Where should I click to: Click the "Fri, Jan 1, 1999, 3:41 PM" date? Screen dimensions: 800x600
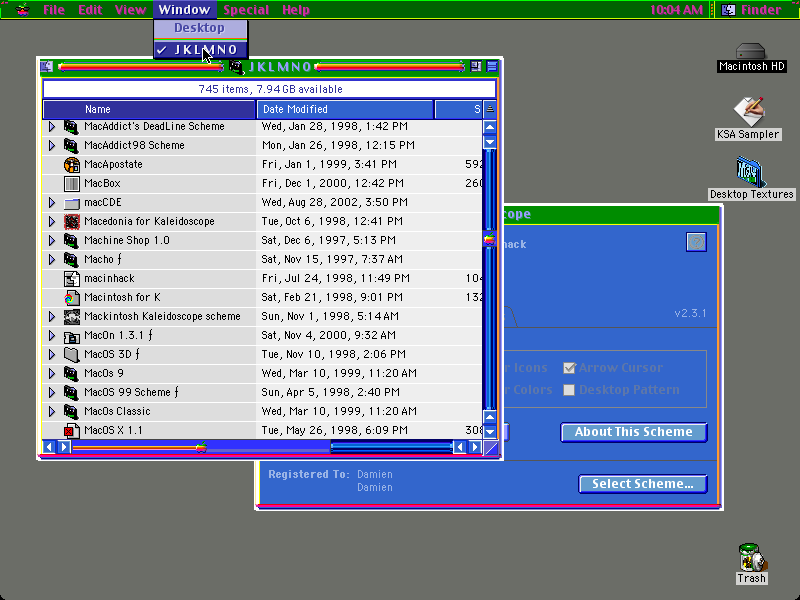[x=329, y=164]
